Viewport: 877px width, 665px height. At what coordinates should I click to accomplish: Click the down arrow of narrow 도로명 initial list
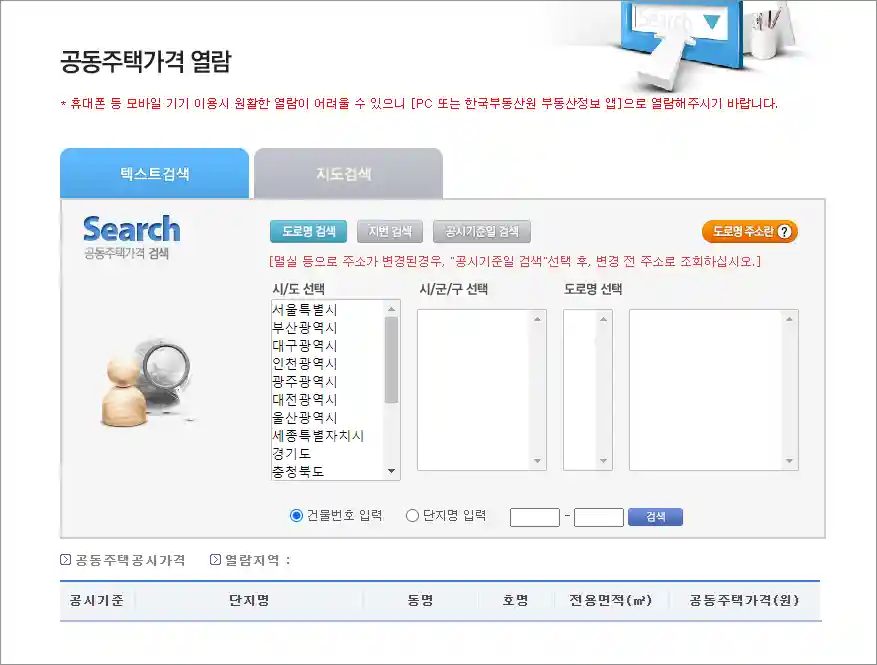point(603,461)
